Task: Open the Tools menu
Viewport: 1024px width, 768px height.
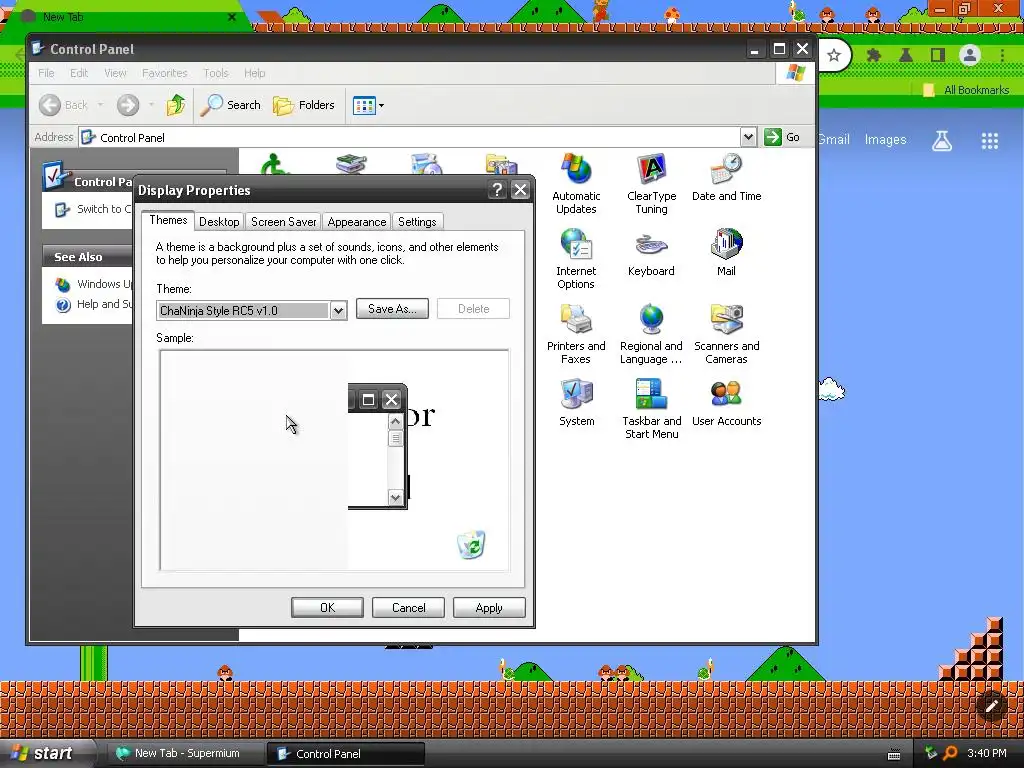Action: (x=216, y=73)
